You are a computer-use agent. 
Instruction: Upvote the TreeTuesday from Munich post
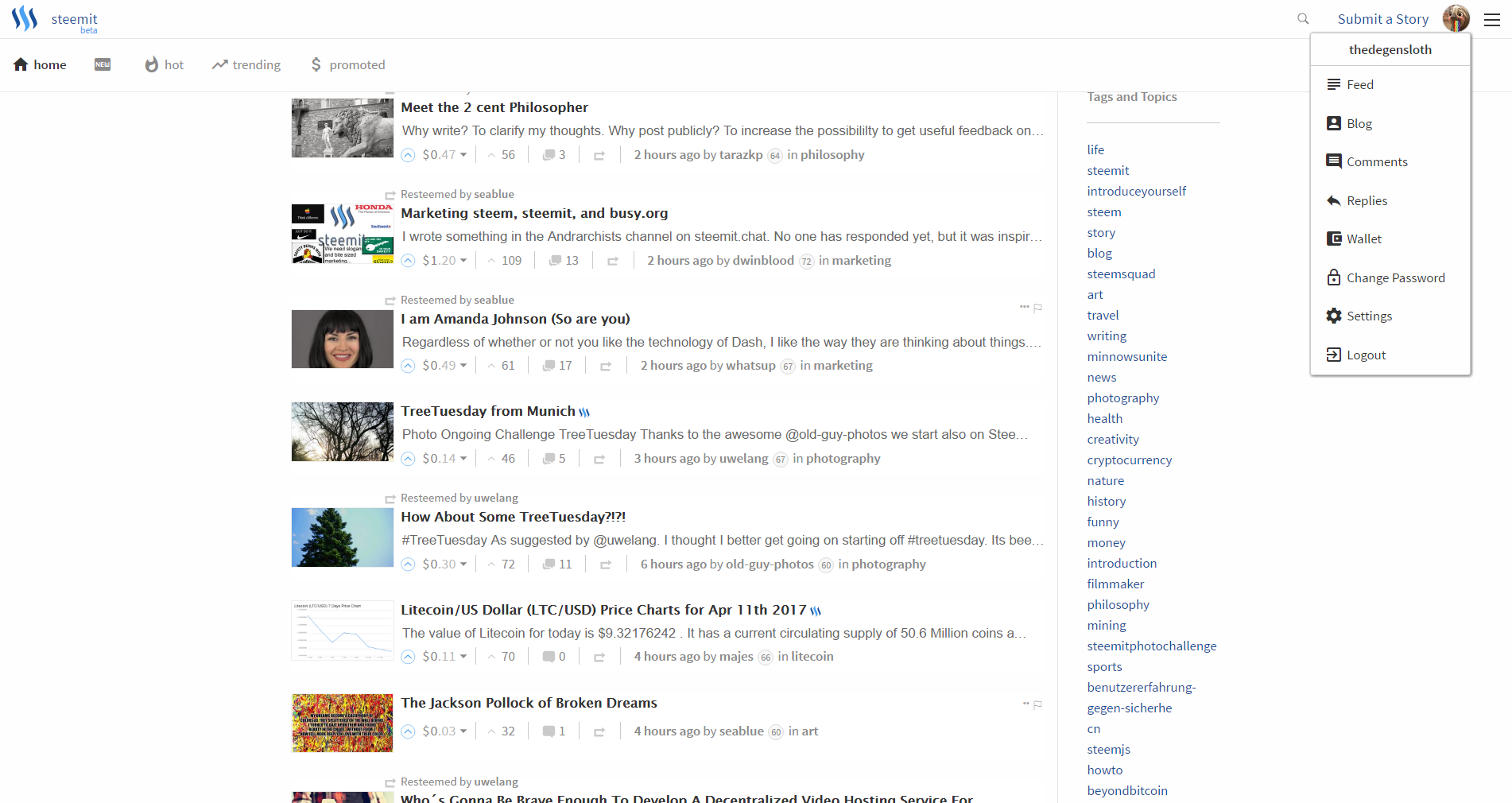point(408,459)
